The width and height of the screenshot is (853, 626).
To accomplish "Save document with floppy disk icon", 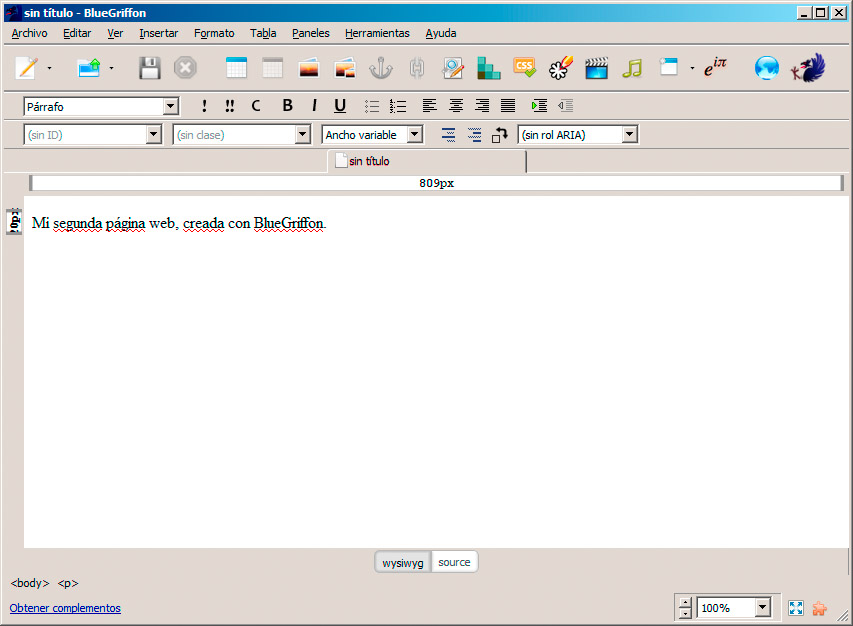I will click(149, 68).
